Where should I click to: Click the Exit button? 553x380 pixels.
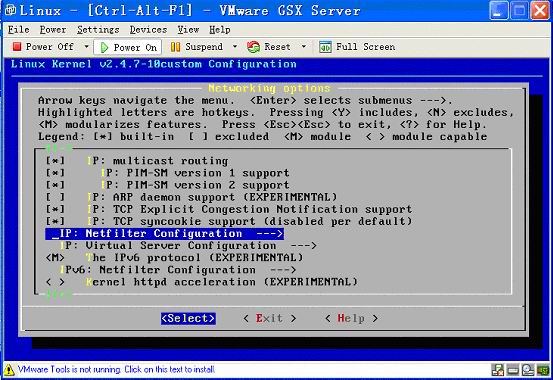click(269, 318)
